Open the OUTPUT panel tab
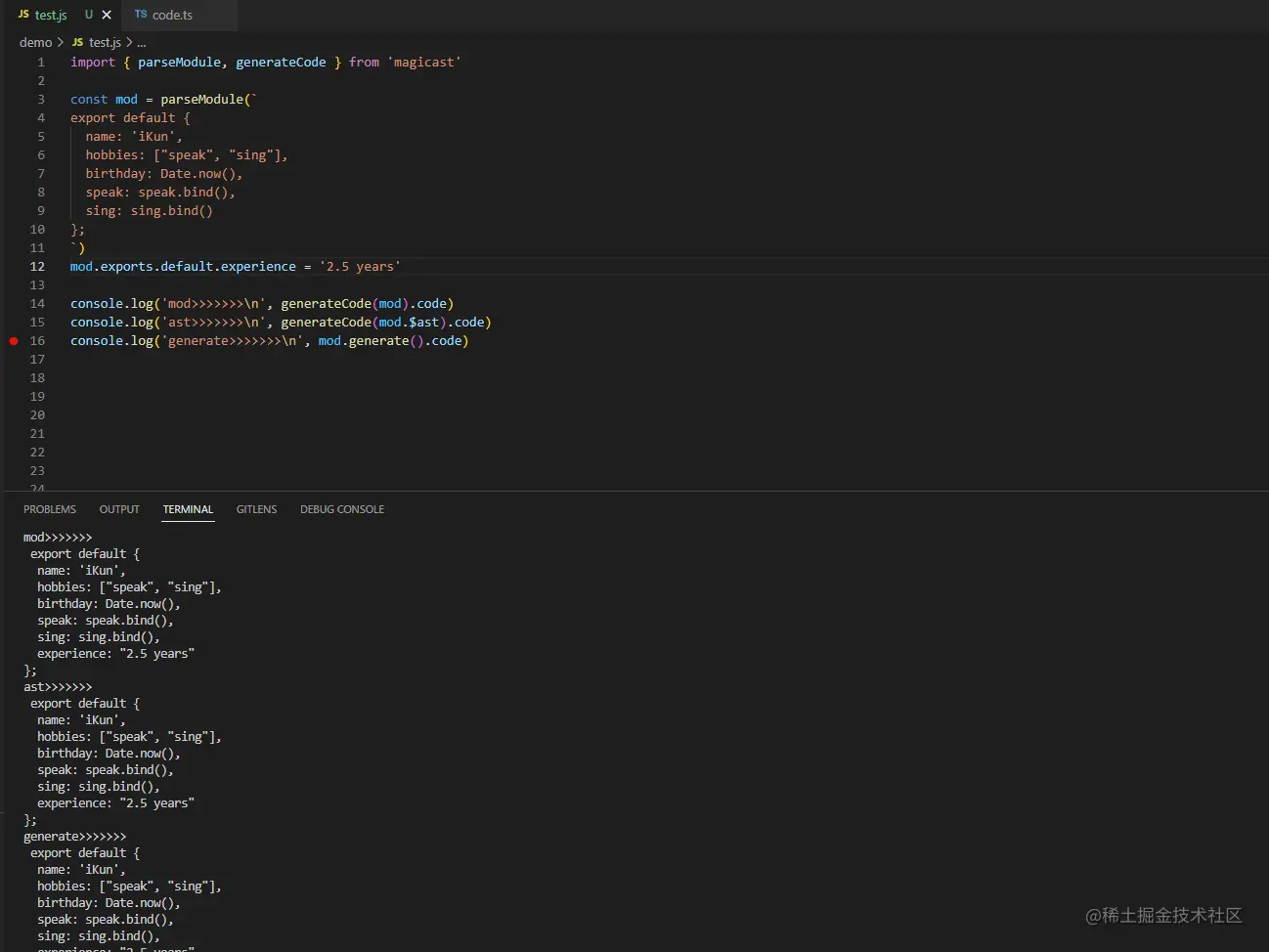Screen dimensions: 1269x952 (119, 509)
